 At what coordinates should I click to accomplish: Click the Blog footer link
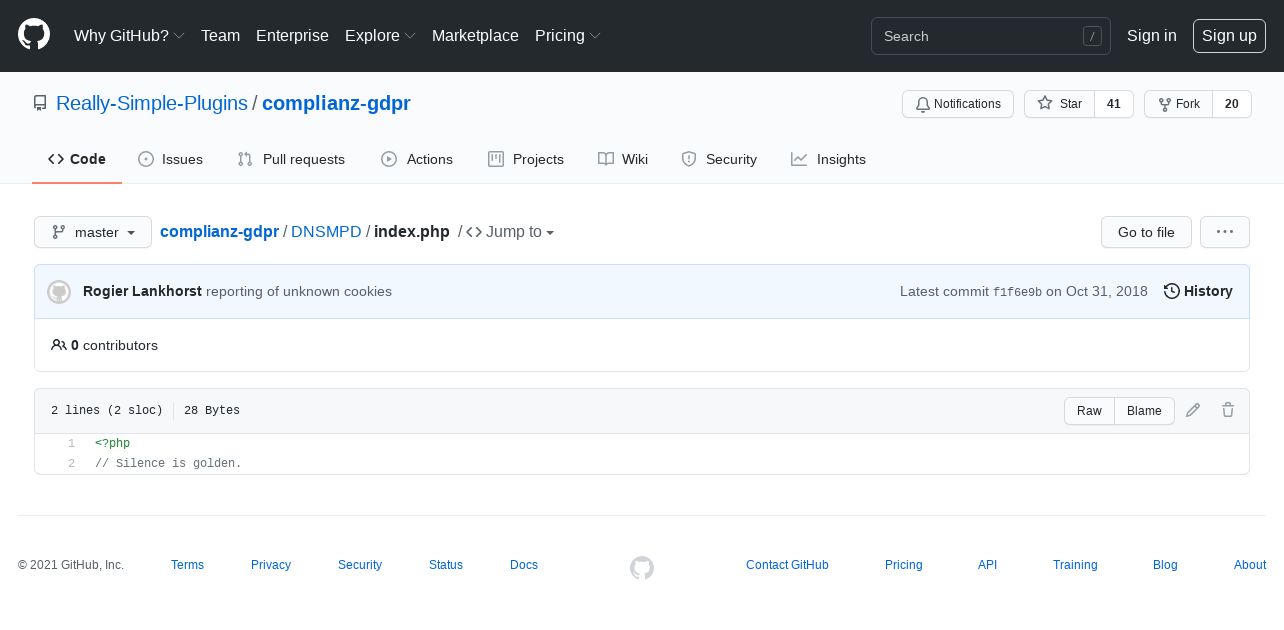pos(1165,565)
